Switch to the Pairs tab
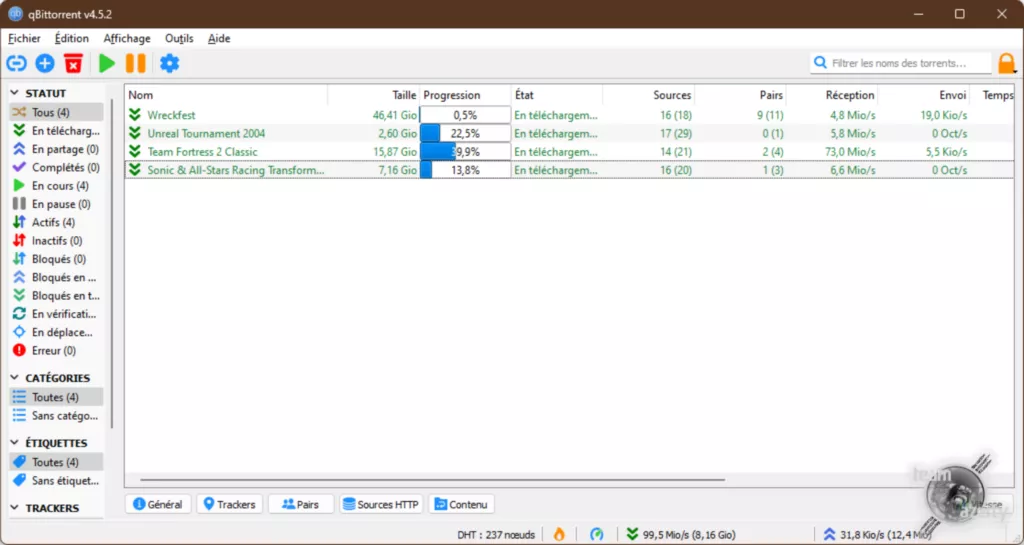1024x545 pixels. [300, 504]
